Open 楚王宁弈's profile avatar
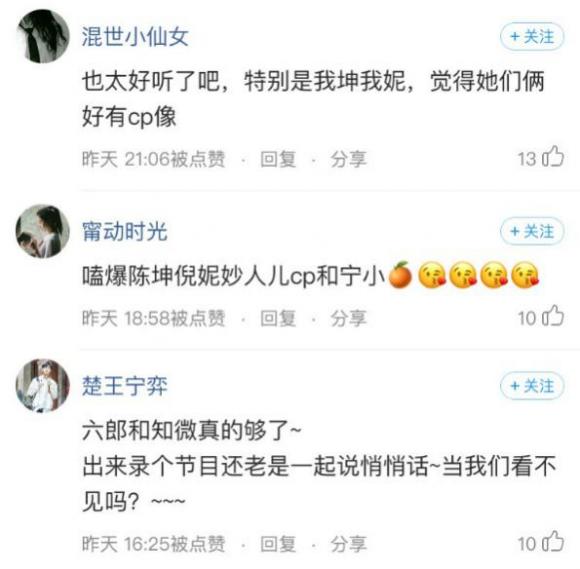This screenshot has width=580, height=569. [43, 385]
